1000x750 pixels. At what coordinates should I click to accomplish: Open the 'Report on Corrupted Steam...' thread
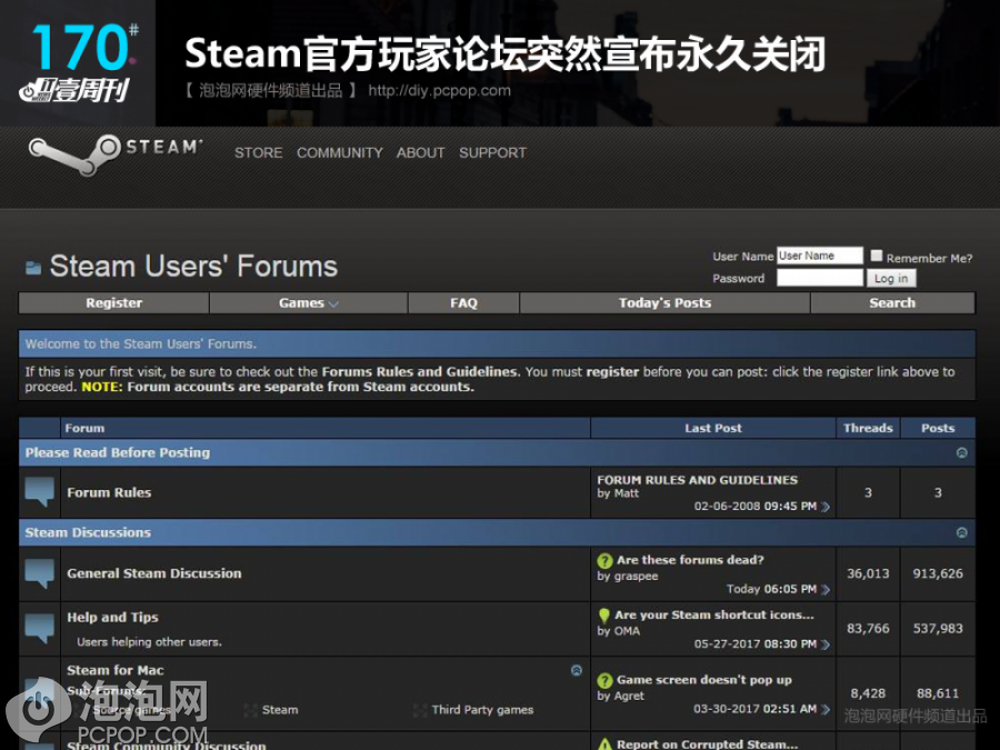(x=707, y=744)
